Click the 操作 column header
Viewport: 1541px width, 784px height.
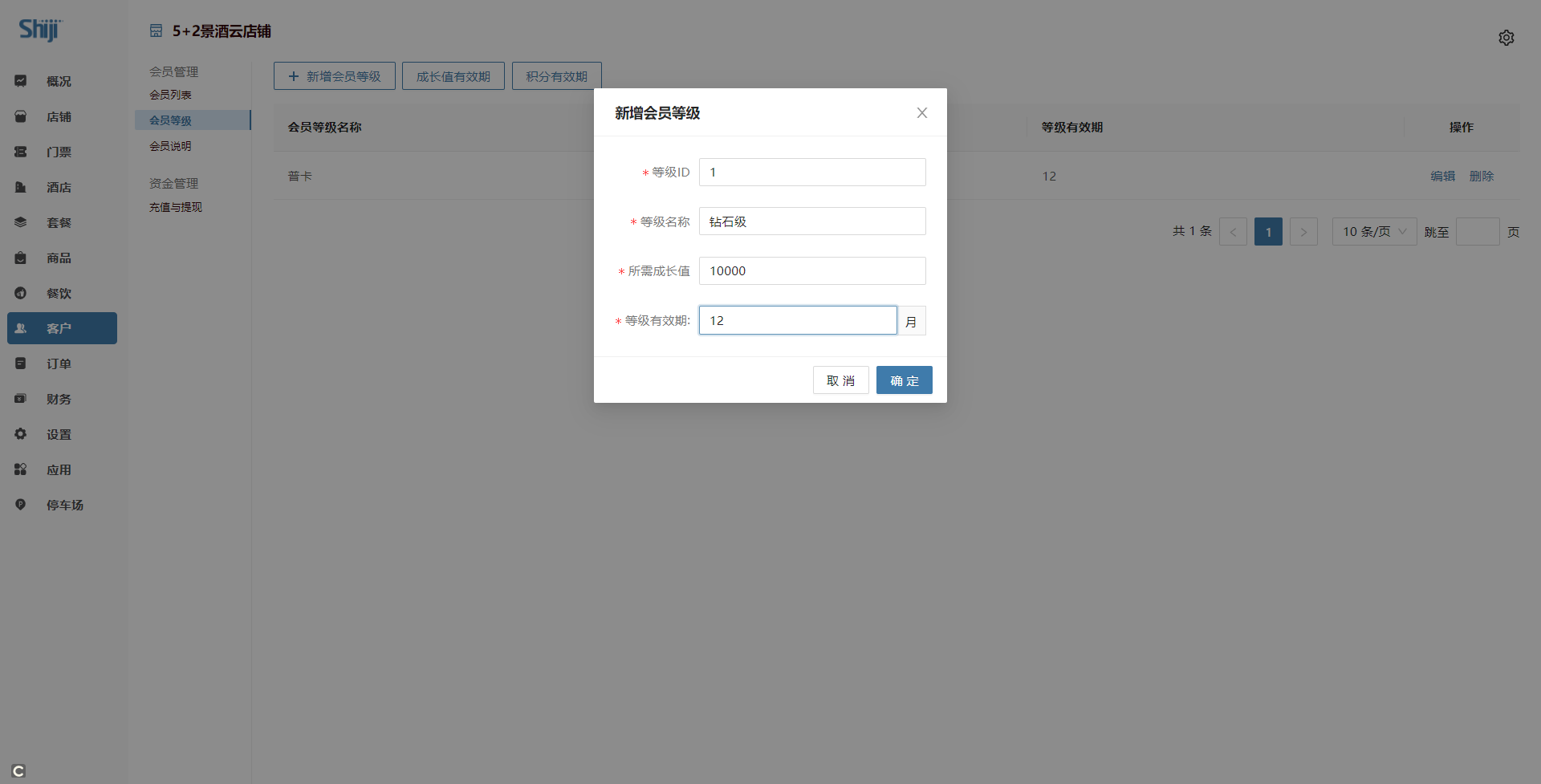1462,128
